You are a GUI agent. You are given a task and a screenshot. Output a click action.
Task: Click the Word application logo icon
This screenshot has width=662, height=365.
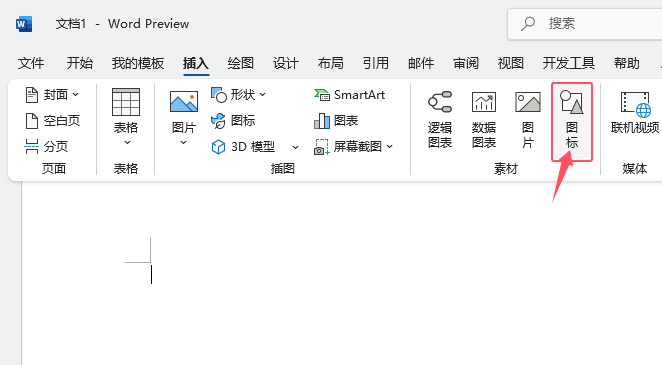(x=24, y=24)
